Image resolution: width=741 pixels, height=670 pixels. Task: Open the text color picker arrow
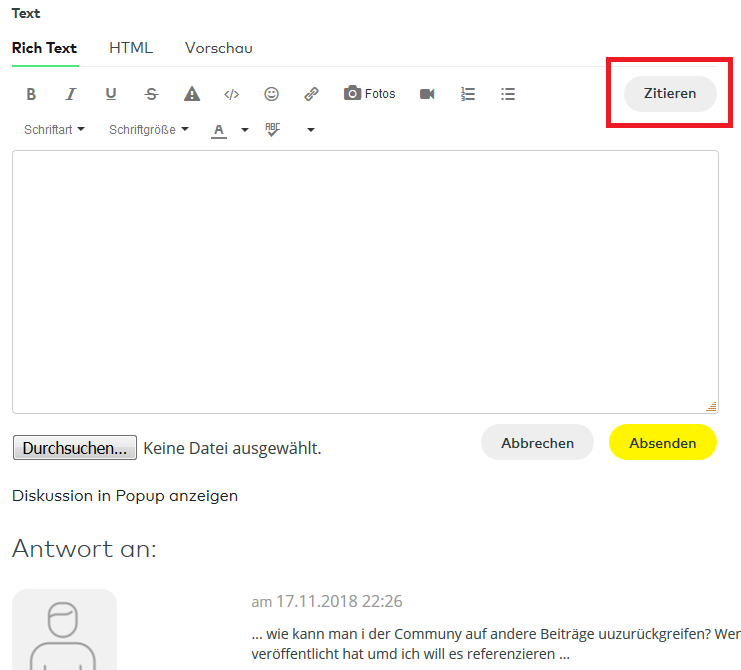(245, 130)
